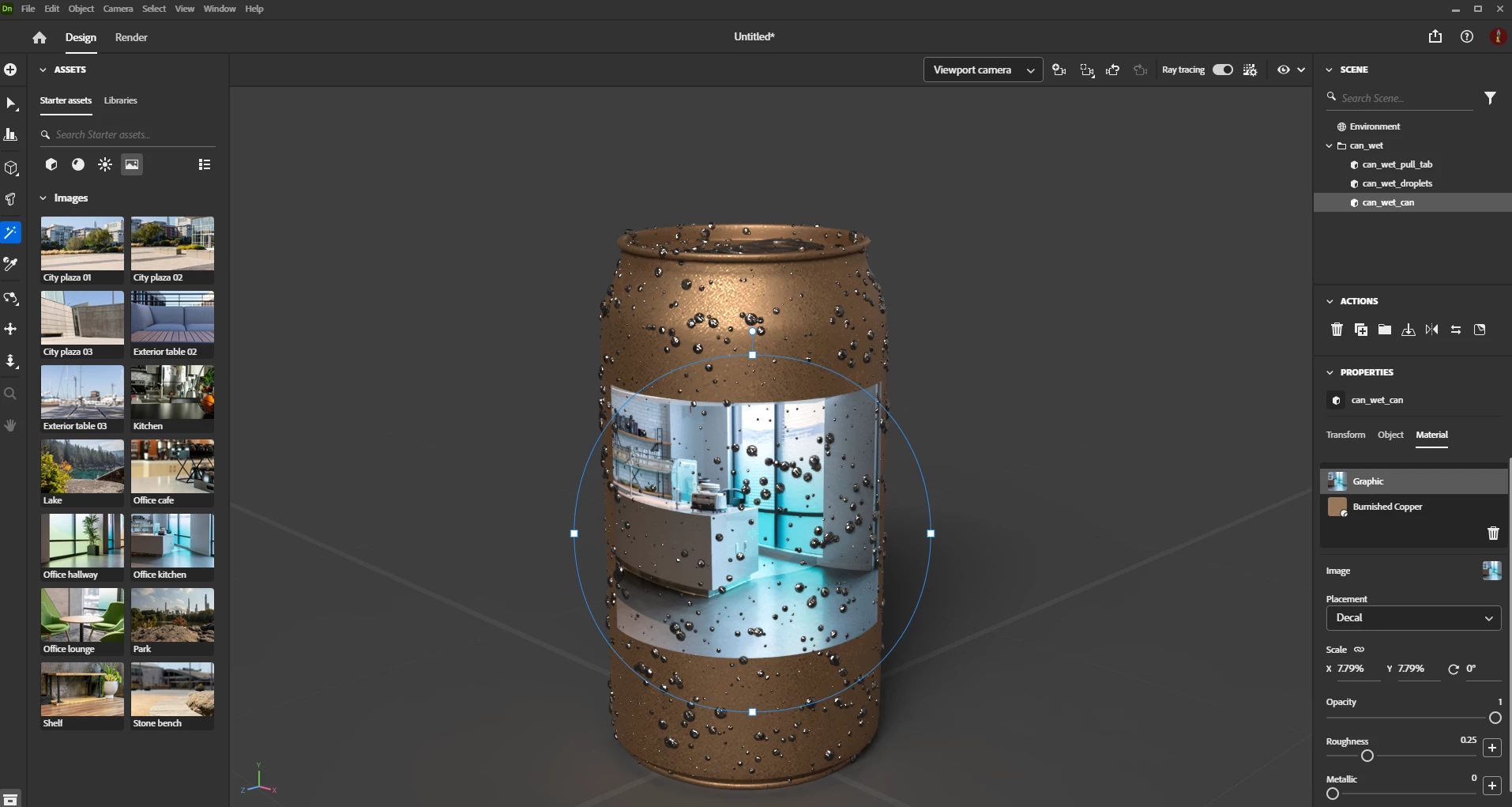
Task: Open the Help question mark icon
Action: coord(1467,36)
